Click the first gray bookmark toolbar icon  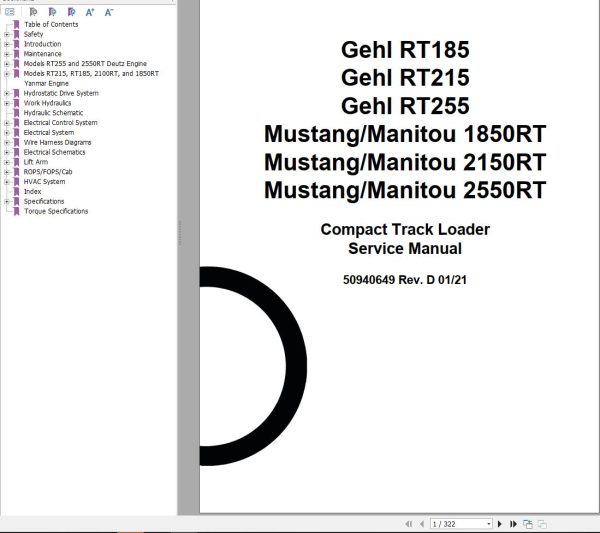33,12
